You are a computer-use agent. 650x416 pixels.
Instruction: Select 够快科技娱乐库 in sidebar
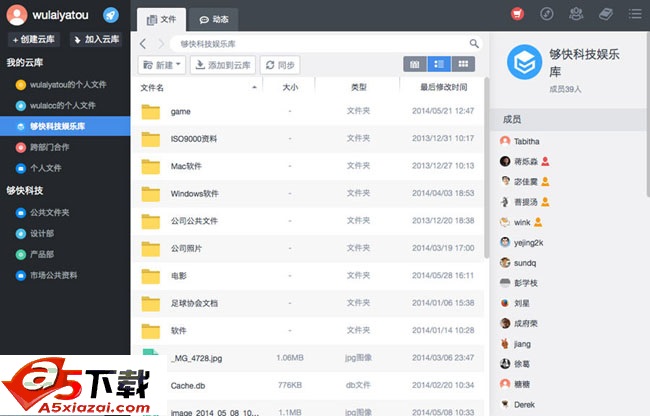click(x=65, y=126)
